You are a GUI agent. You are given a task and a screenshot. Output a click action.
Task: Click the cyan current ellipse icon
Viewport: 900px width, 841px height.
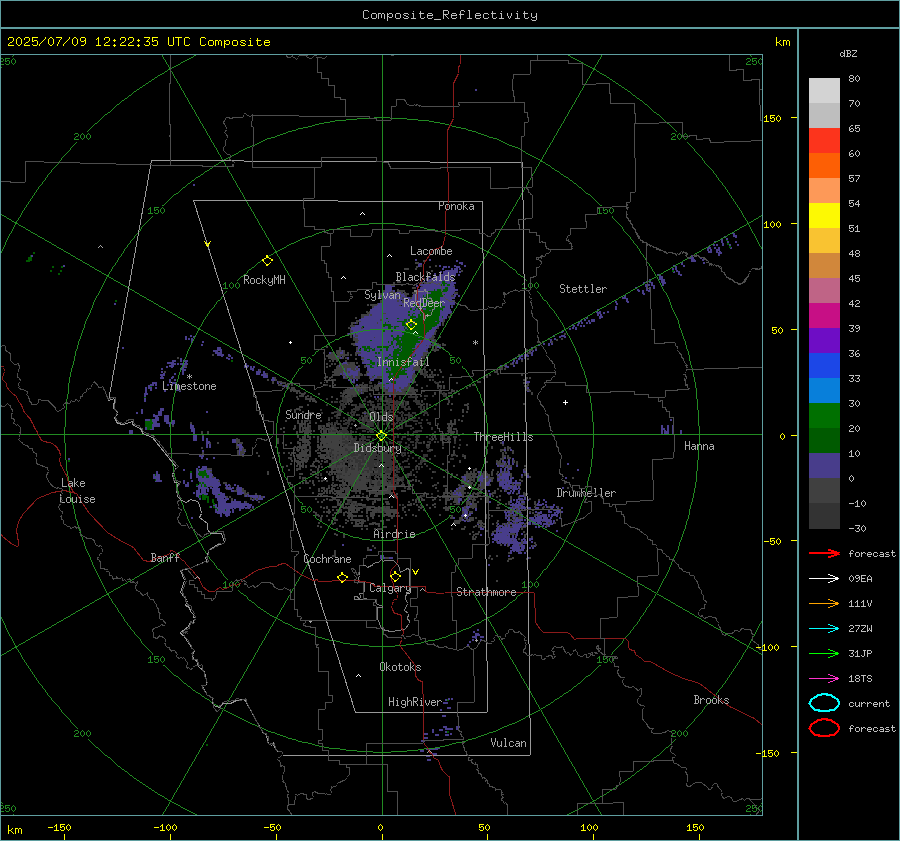click(824, 703)
